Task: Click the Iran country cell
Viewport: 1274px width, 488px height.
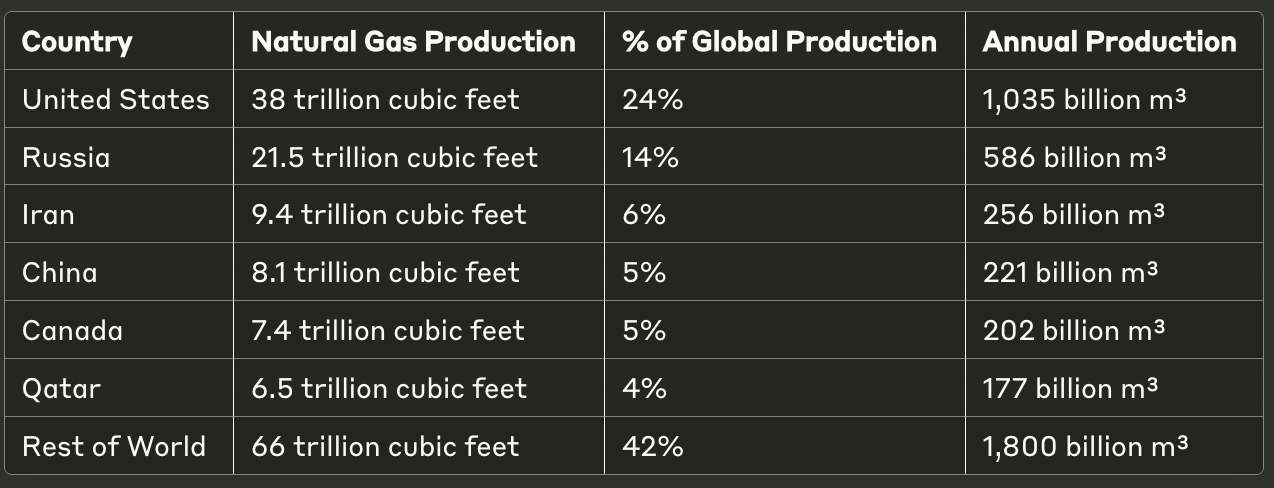Action: click(x=48, y=215)
